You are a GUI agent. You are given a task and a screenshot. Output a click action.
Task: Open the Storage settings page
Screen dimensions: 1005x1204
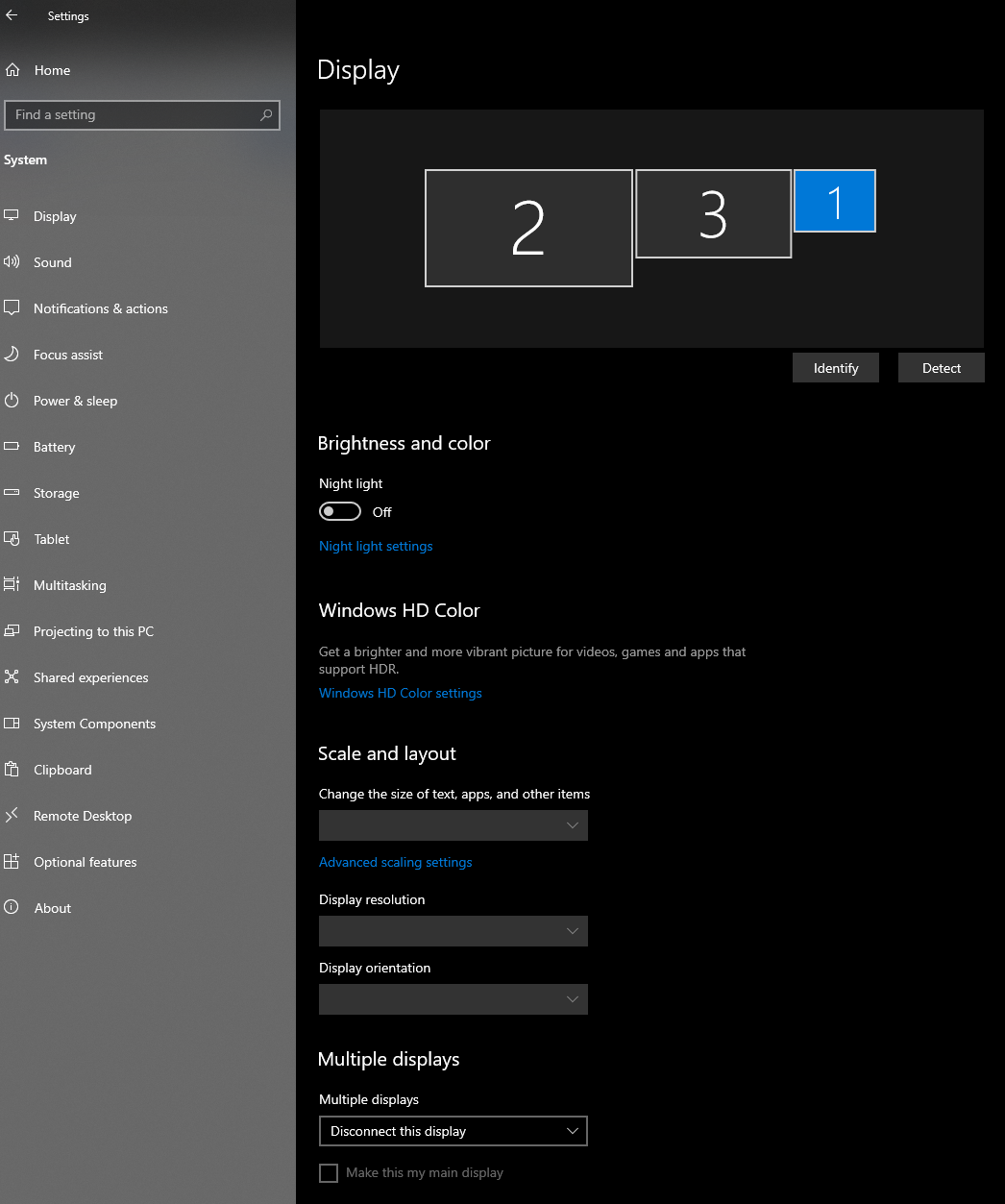point(57,493)
